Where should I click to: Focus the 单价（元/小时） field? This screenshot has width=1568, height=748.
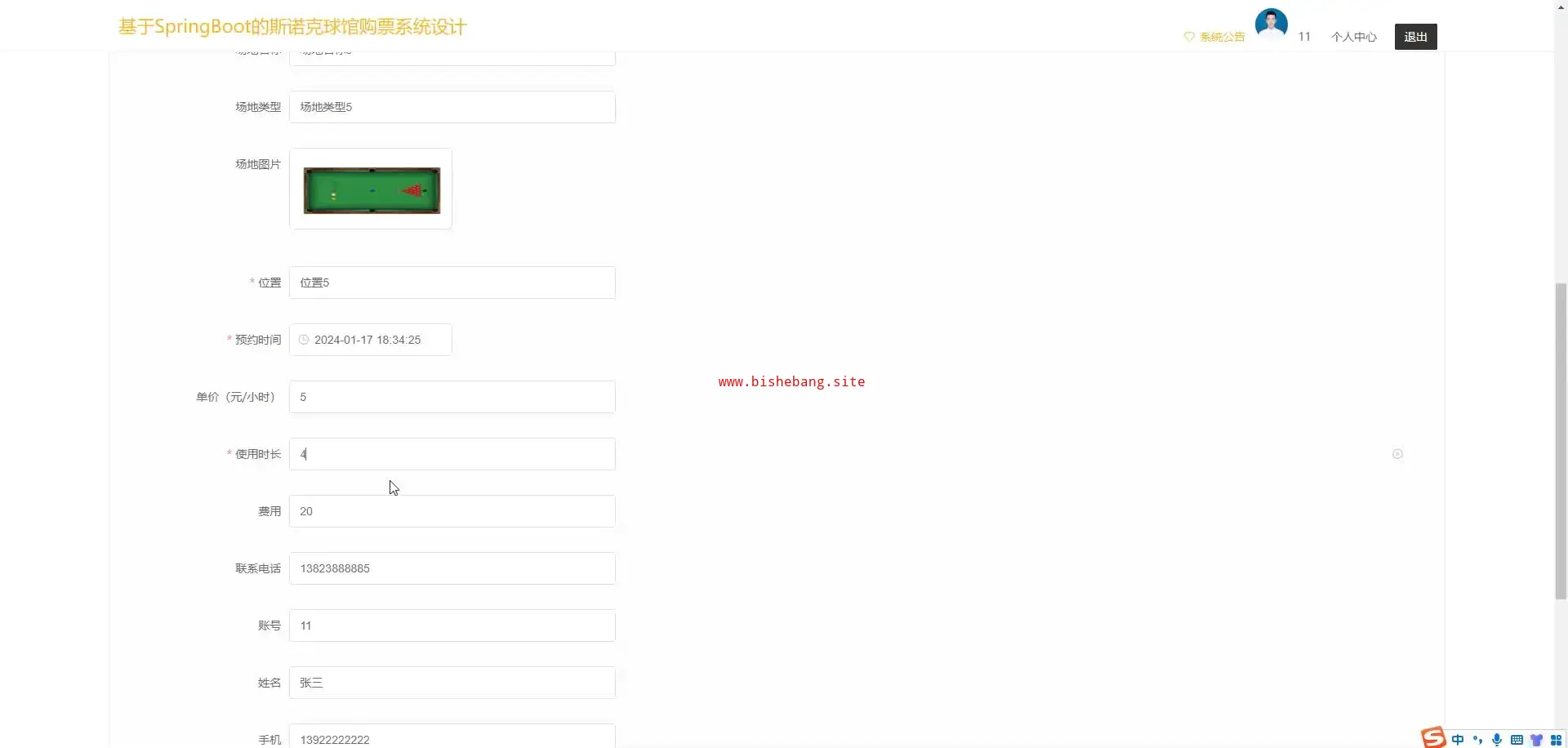tap(452, 397)
